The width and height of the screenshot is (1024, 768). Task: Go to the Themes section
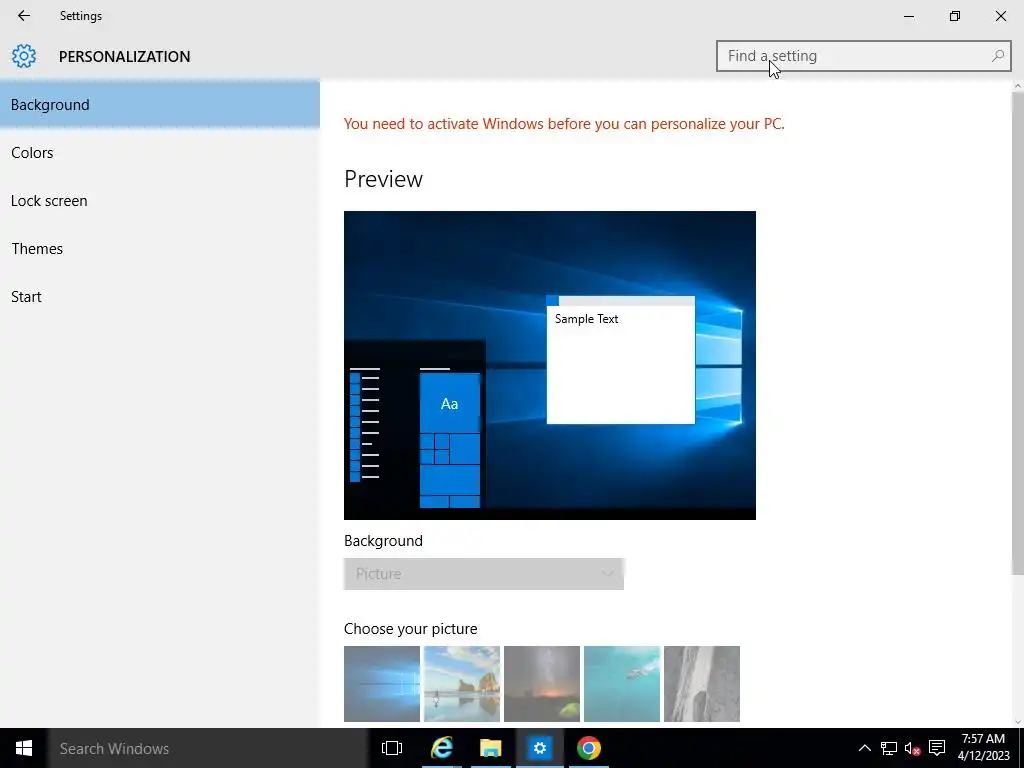coord(160,249)
